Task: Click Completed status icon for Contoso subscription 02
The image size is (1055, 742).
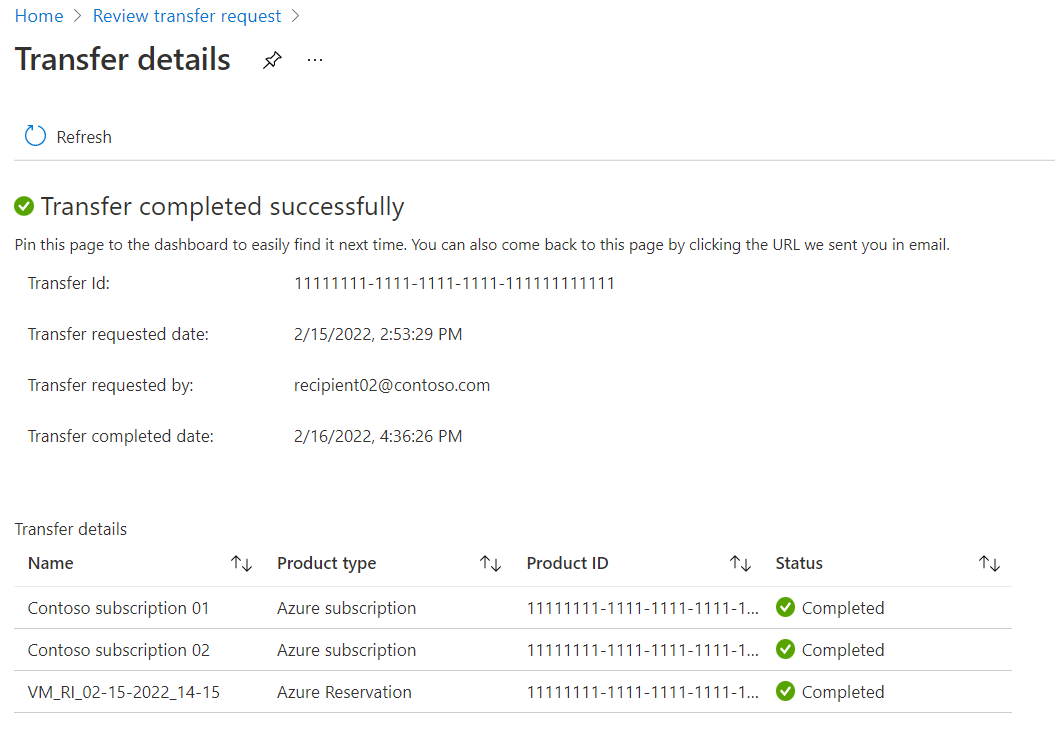Action: pos(786,650)
